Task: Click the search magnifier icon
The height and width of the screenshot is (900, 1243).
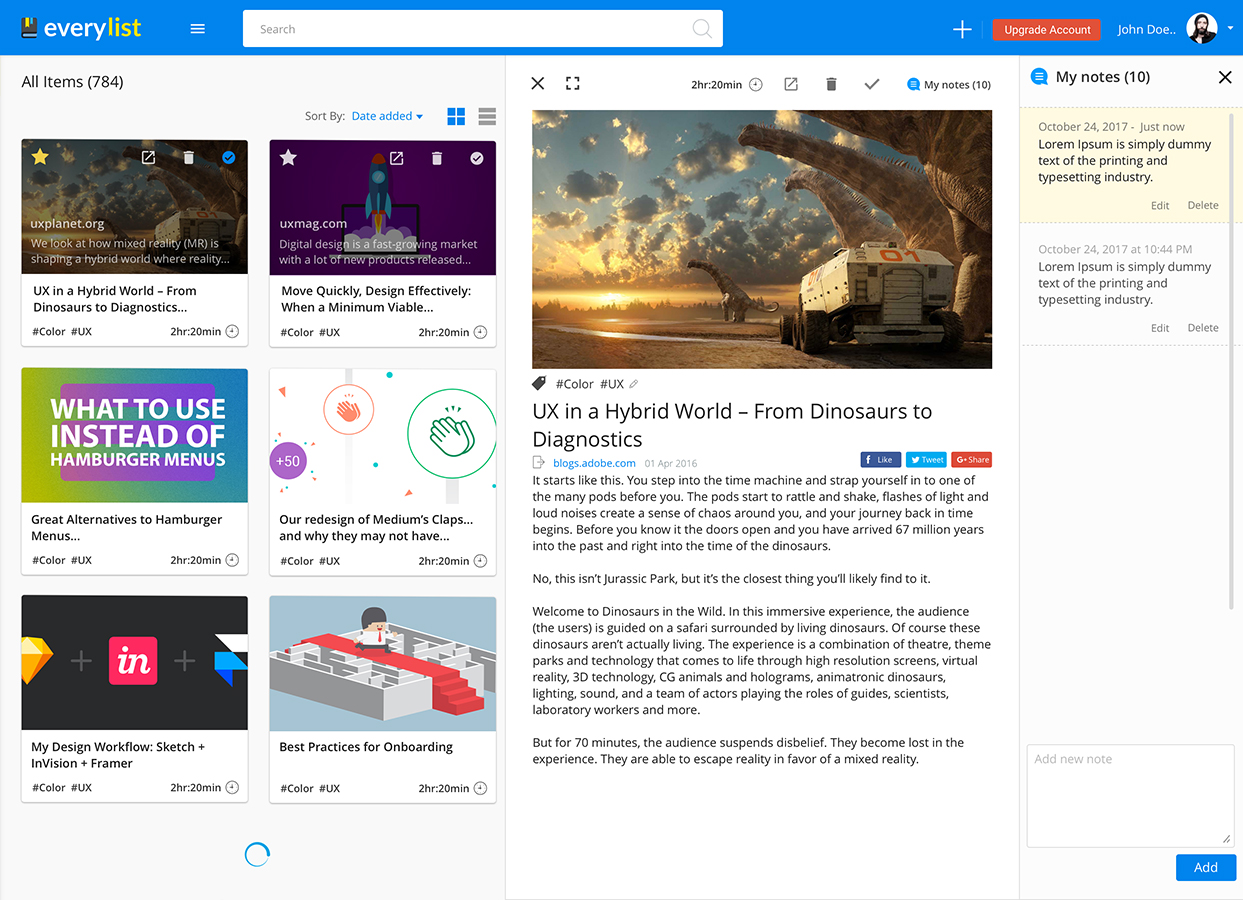Action: click(x=703, y=29)
